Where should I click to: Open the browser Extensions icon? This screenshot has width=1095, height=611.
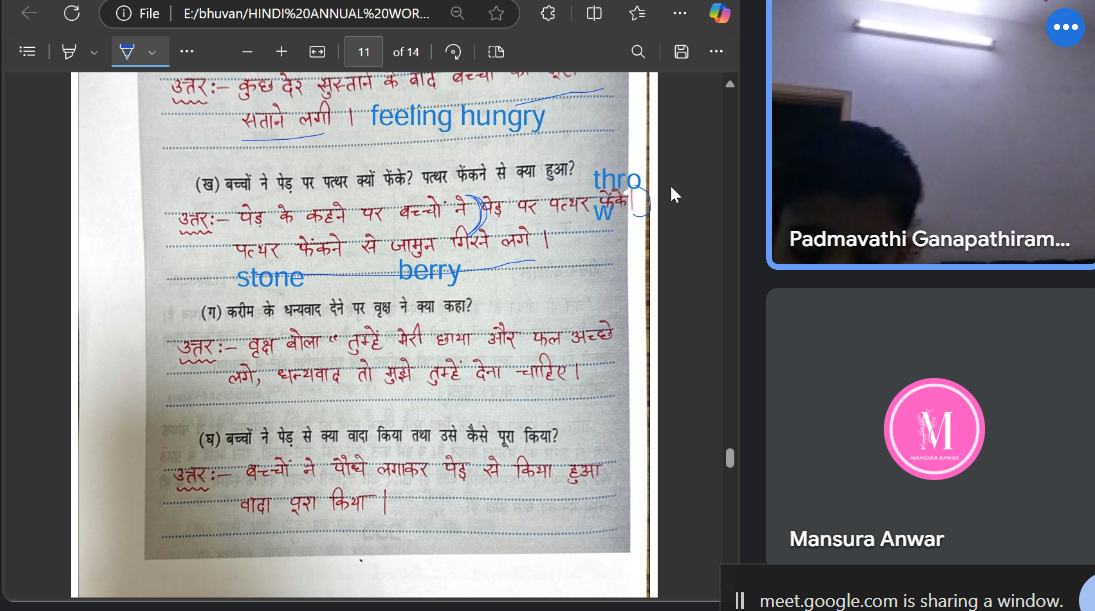pyautogui.click(x=548, y=13)
